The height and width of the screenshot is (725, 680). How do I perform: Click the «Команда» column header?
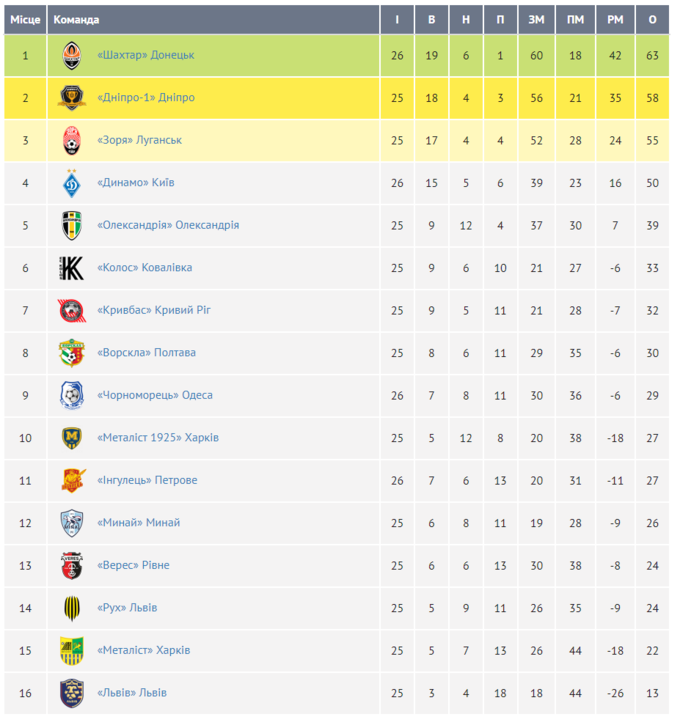pyautogui.click(x=76, y=20)
